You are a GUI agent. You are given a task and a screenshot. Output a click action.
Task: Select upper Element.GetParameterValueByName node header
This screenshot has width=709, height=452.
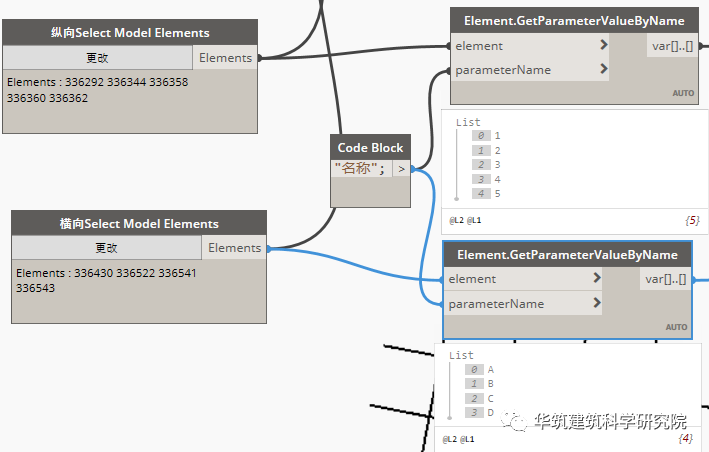click(574, 21)
